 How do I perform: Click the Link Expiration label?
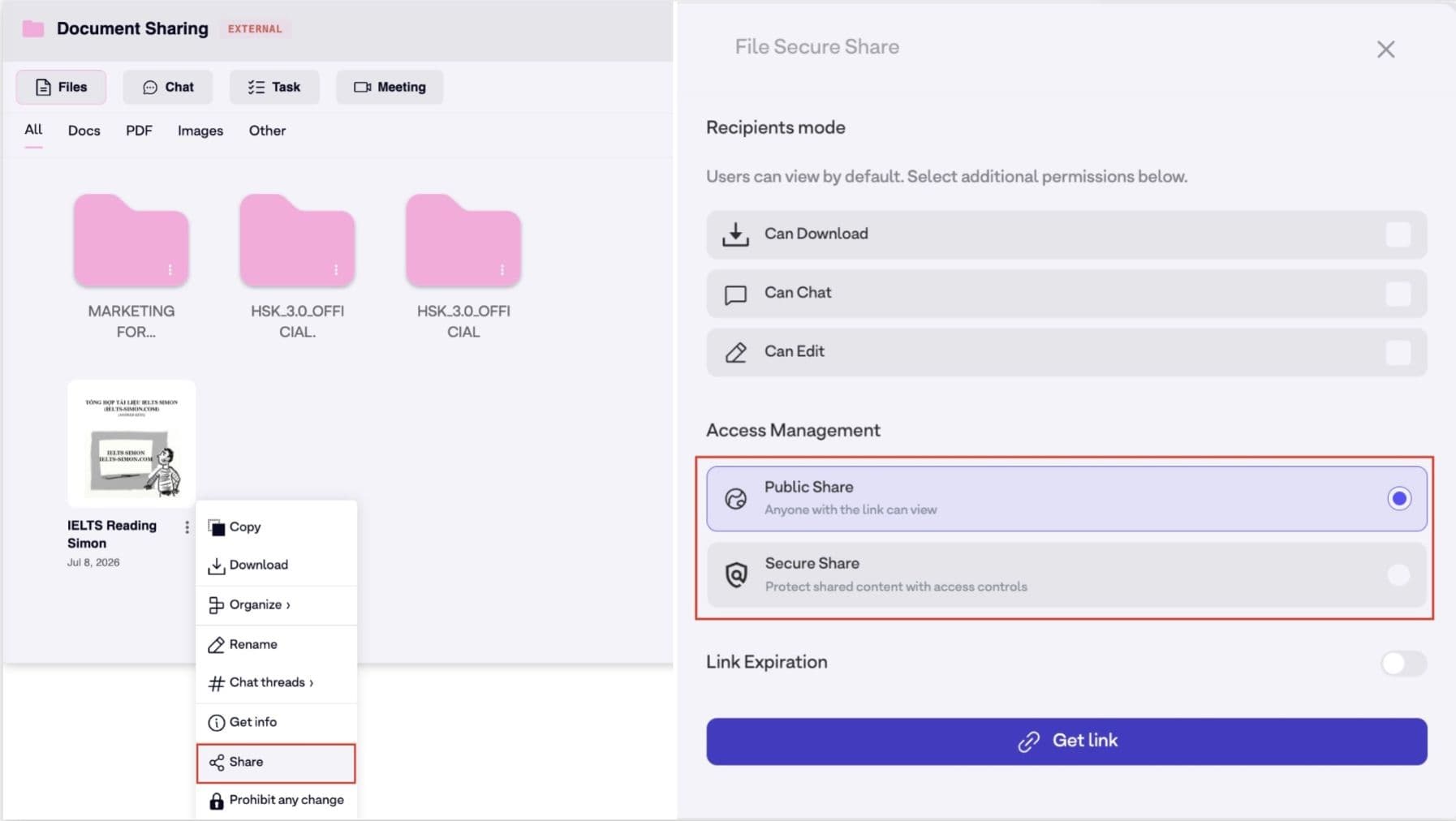click(x=766, y=662)
